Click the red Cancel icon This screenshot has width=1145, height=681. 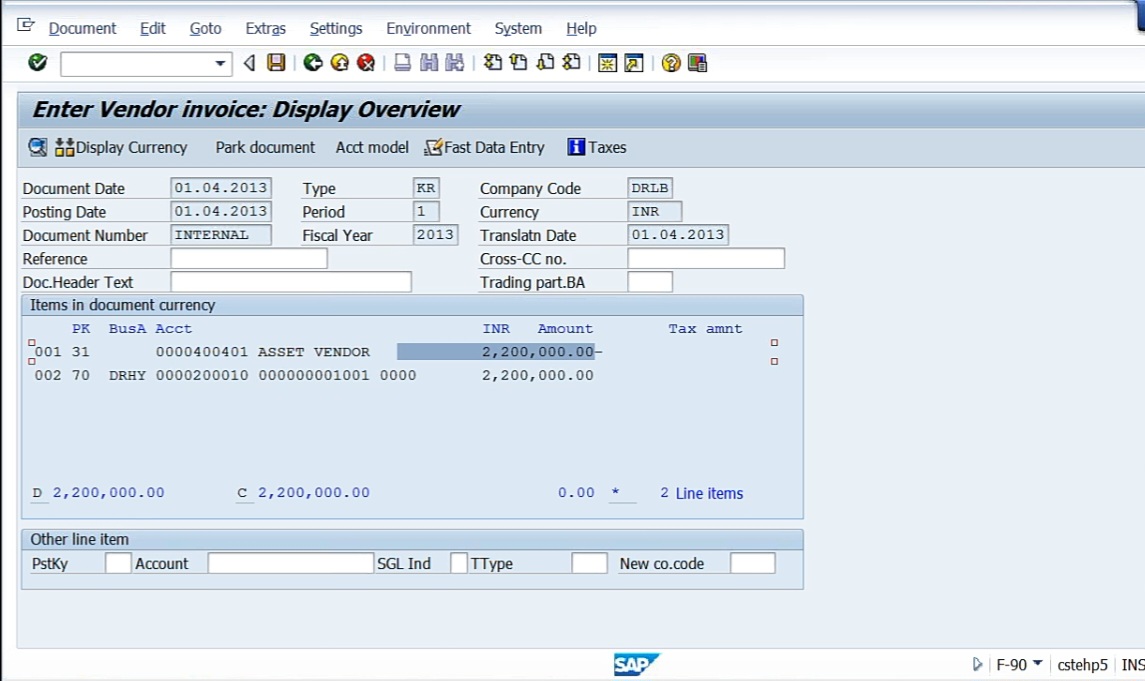(x=366, y=63)
